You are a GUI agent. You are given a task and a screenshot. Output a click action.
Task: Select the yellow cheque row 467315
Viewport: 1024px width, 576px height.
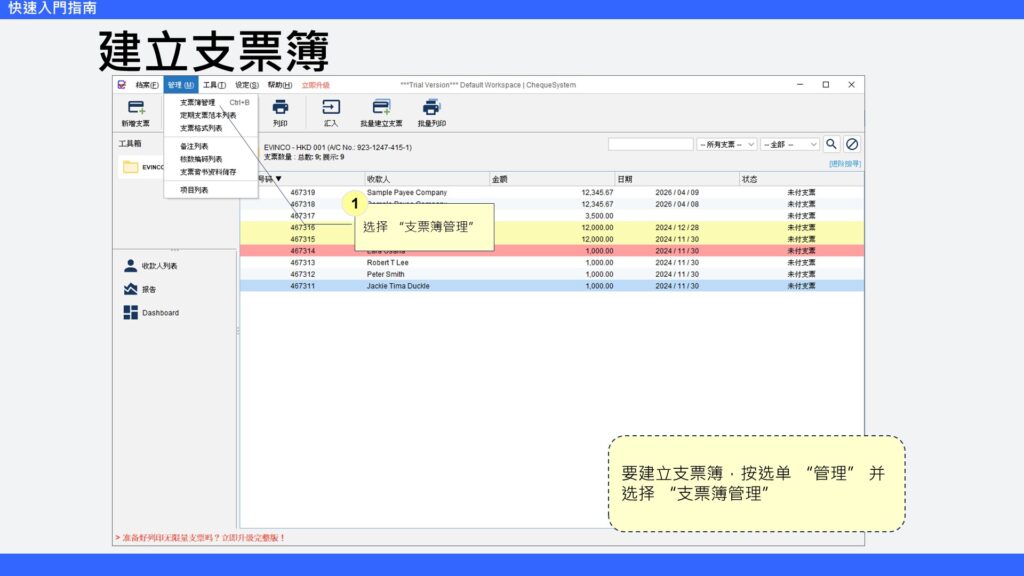[552, 240]
